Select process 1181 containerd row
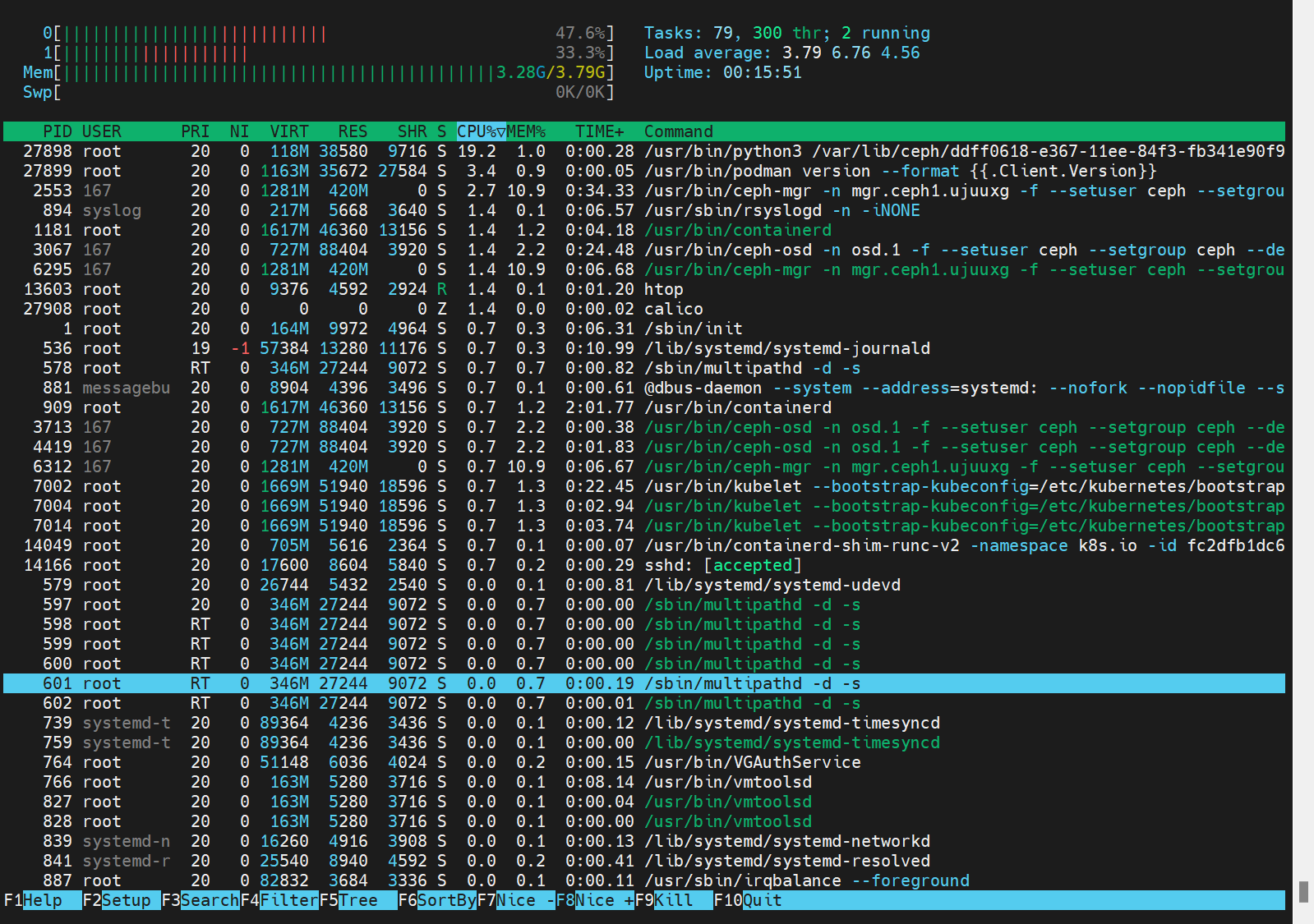Viewport: 1314px width, 924px height. pyautogui.click(x=644, y=230)
